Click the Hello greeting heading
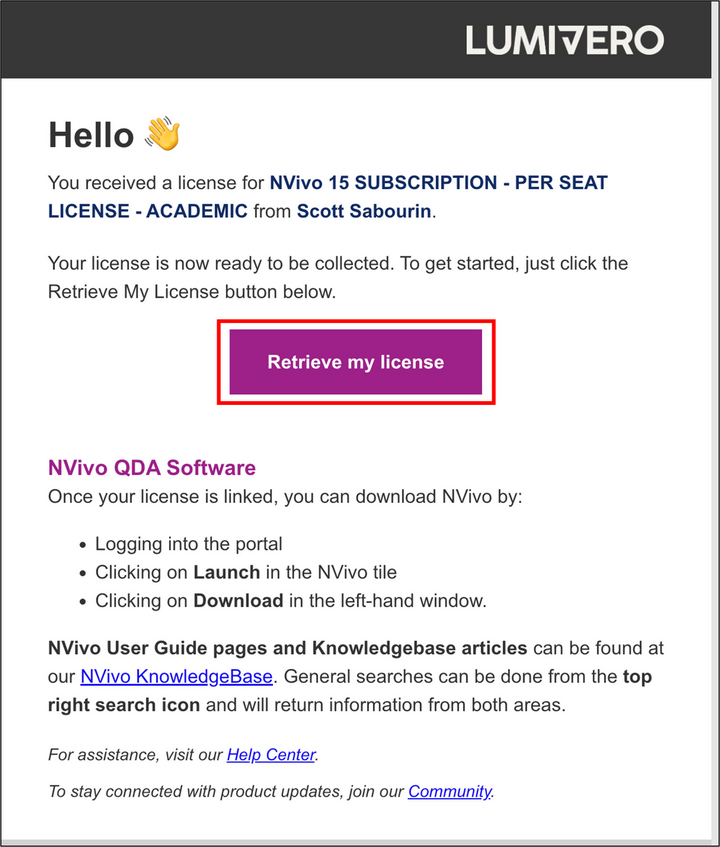The image size is (720, 847). coord(91,135)
